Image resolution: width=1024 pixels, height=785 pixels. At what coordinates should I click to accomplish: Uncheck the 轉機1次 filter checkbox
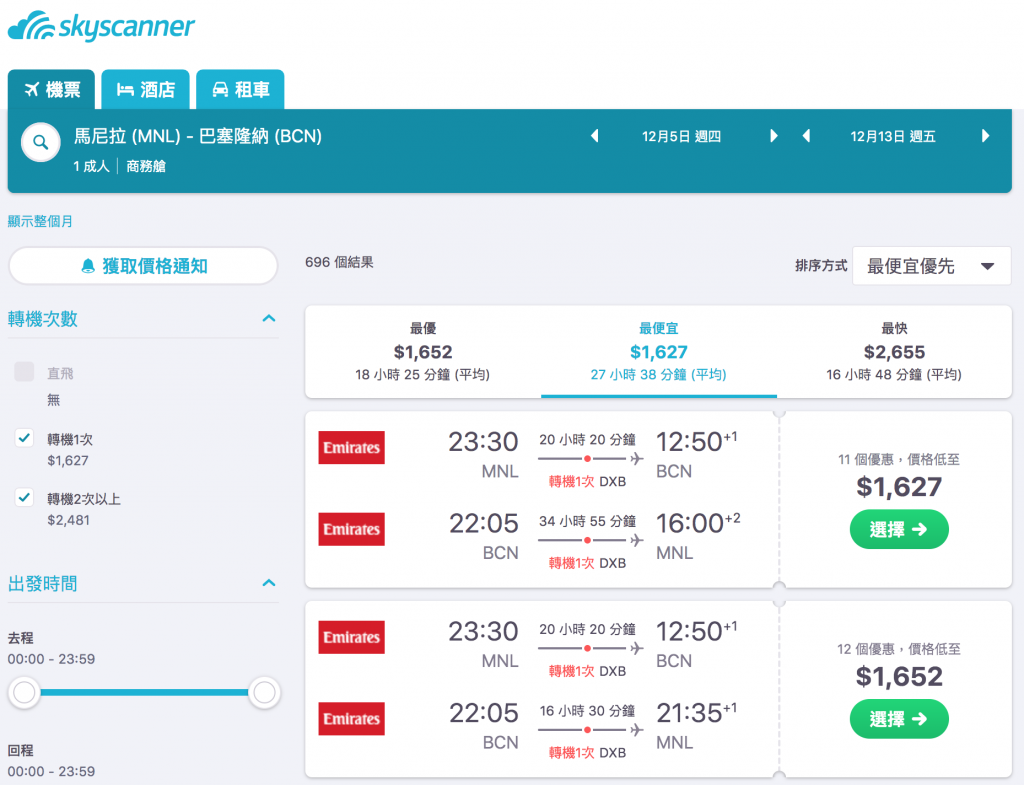pos(24,438)
